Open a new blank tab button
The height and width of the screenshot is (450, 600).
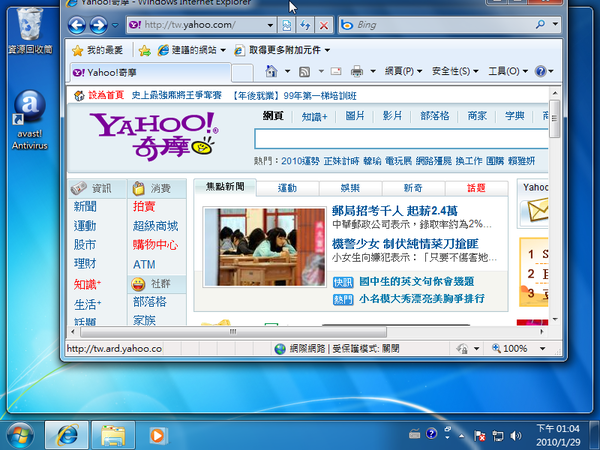(243, 73)
